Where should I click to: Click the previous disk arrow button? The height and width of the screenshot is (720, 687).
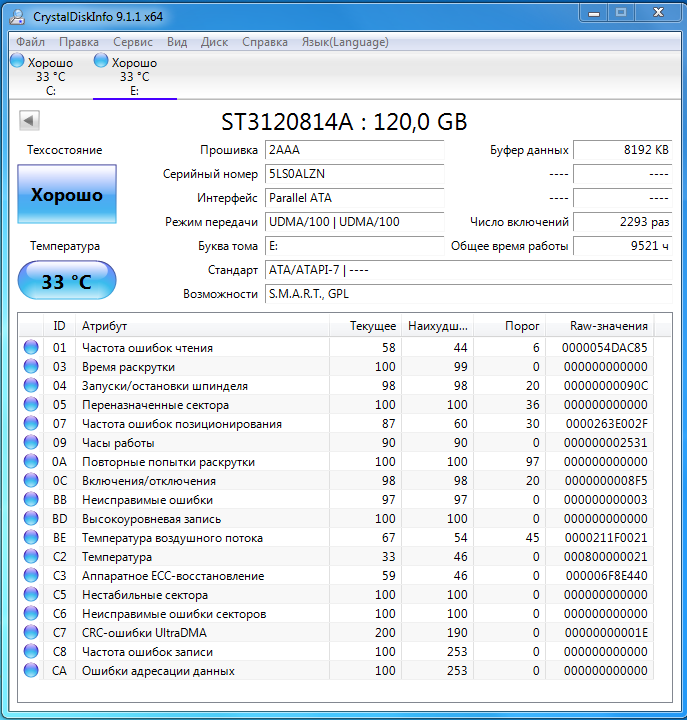tap(29, 121)
